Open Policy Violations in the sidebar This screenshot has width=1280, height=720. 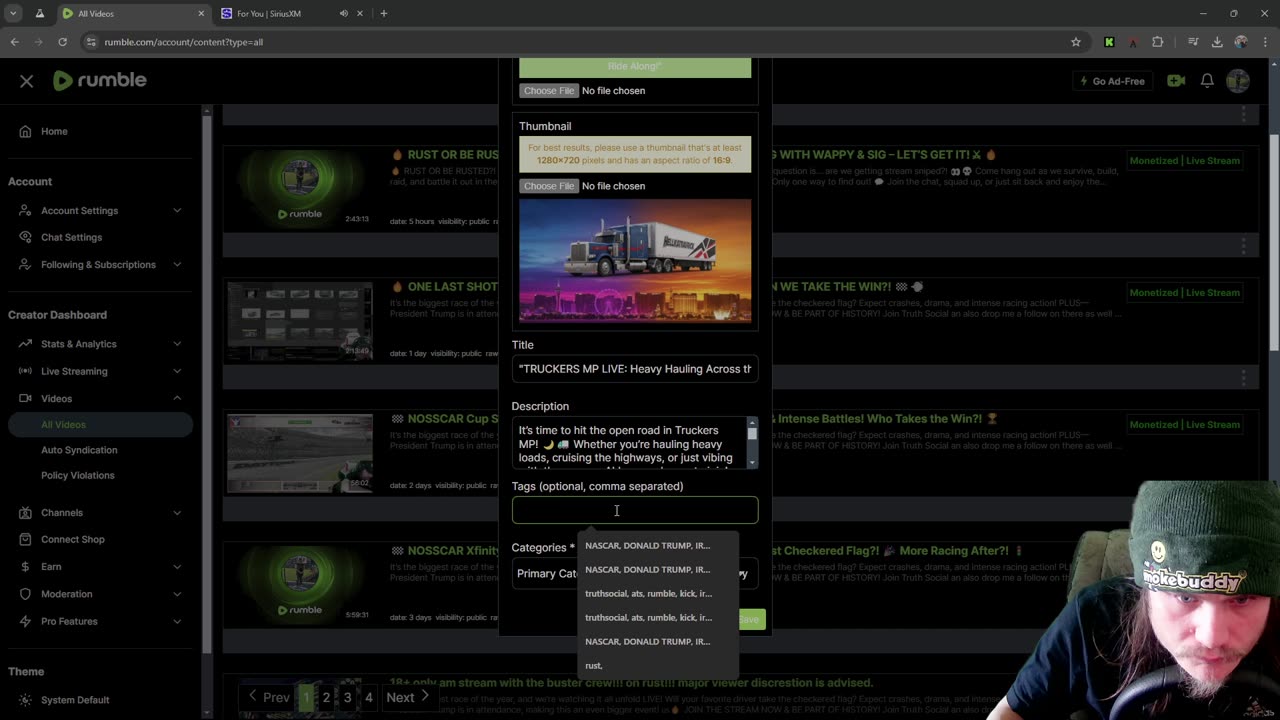pos(78,475)
